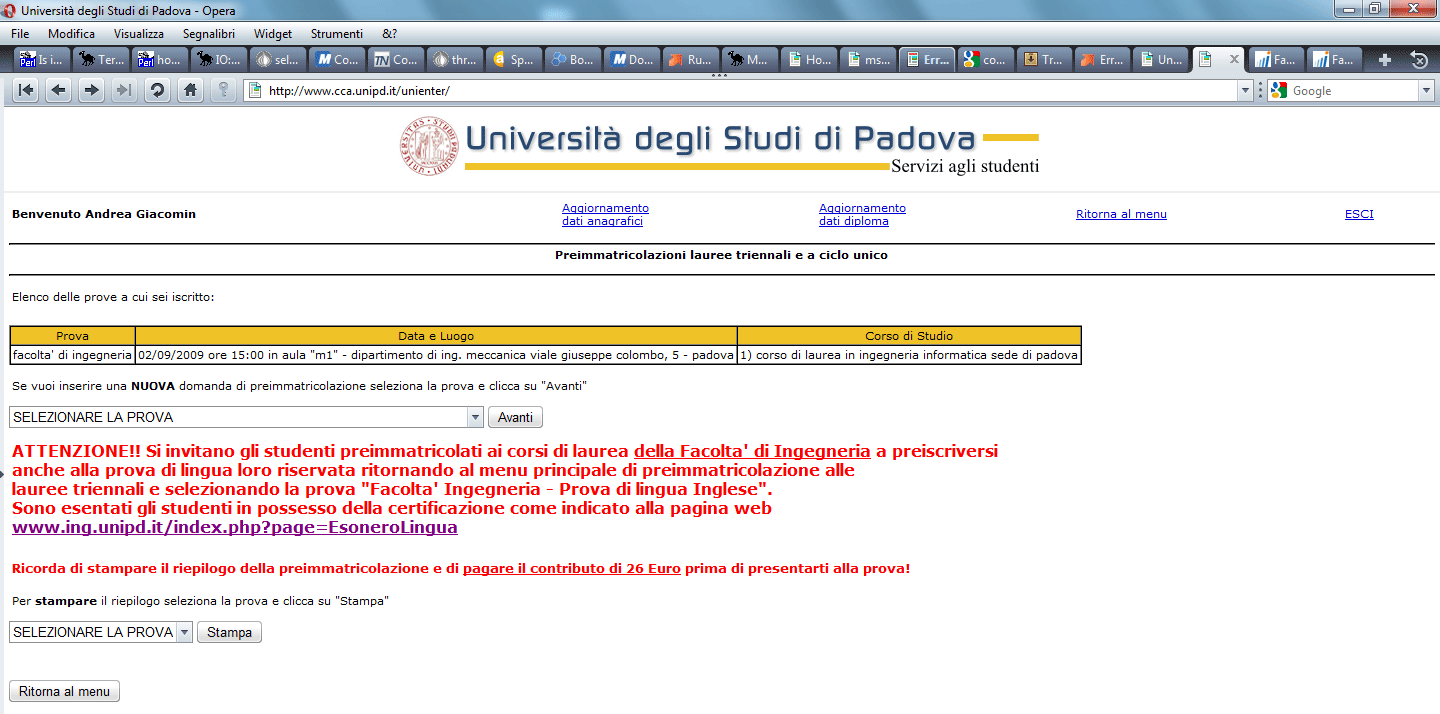Click the Data e Luogo column header

point(436,336)
